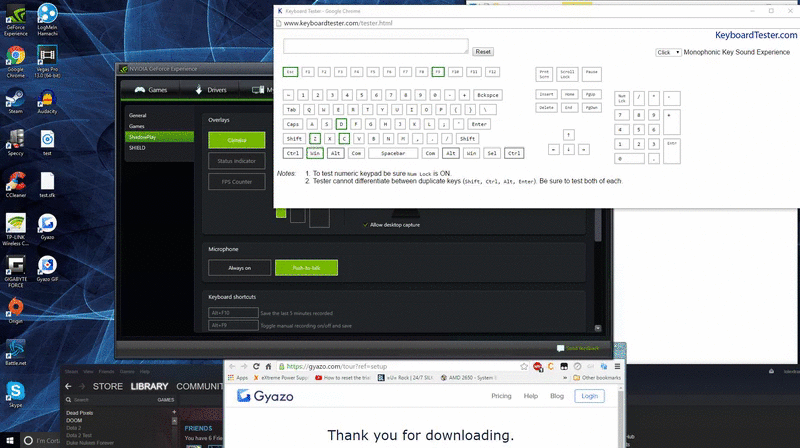Select Dead Pixels in Steam games list
Screen dimensions: 800x448
coord(80,413)
